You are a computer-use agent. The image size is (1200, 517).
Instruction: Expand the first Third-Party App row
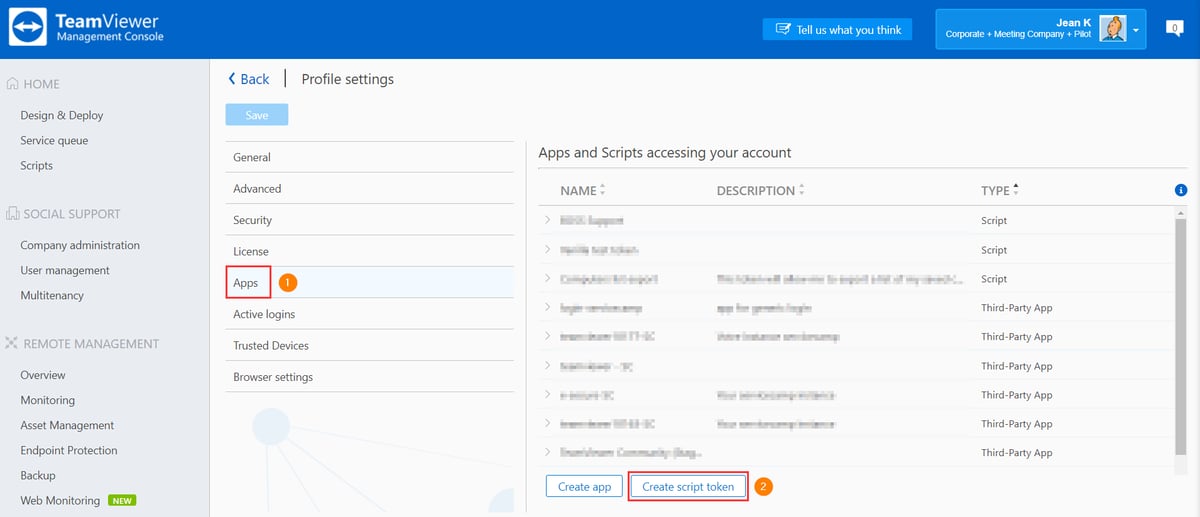[x=547, y=308]
